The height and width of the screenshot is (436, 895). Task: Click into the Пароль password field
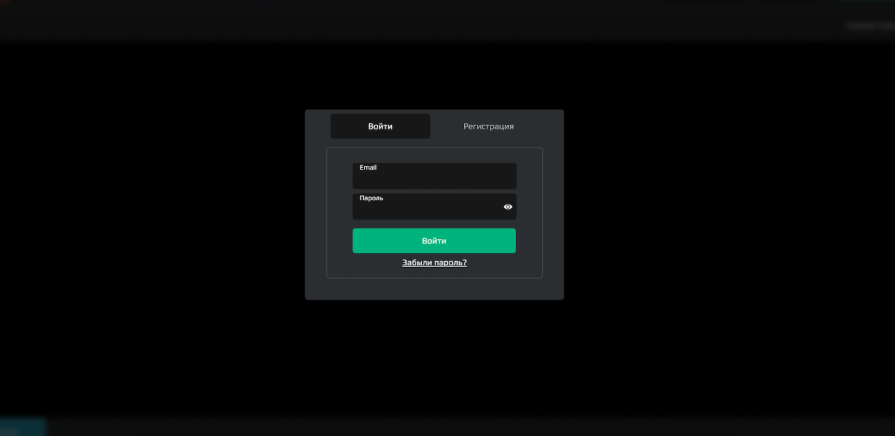(x=434, y=207)
